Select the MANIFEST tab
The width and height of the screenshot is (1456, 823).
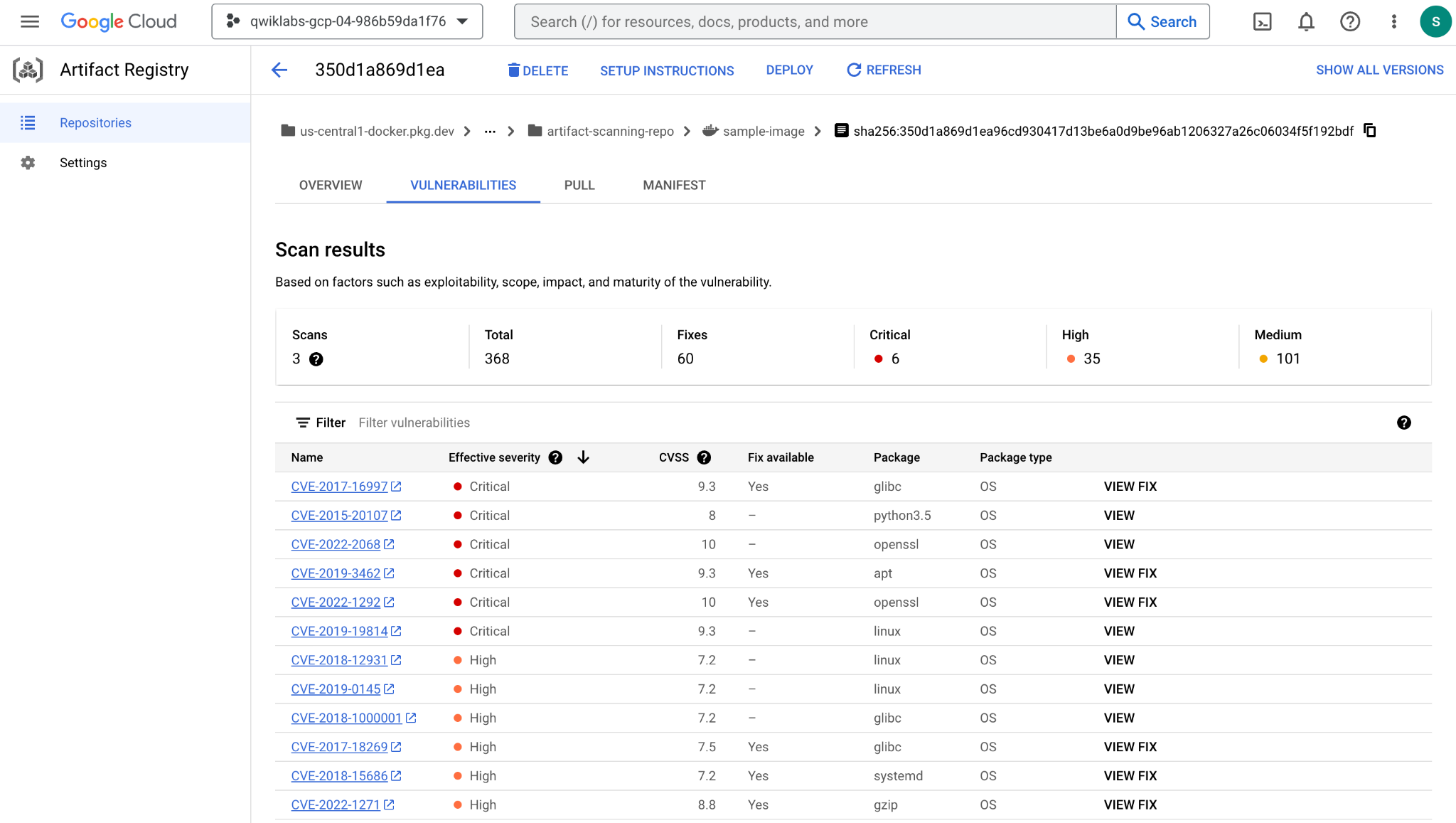(x=674, y=185)
